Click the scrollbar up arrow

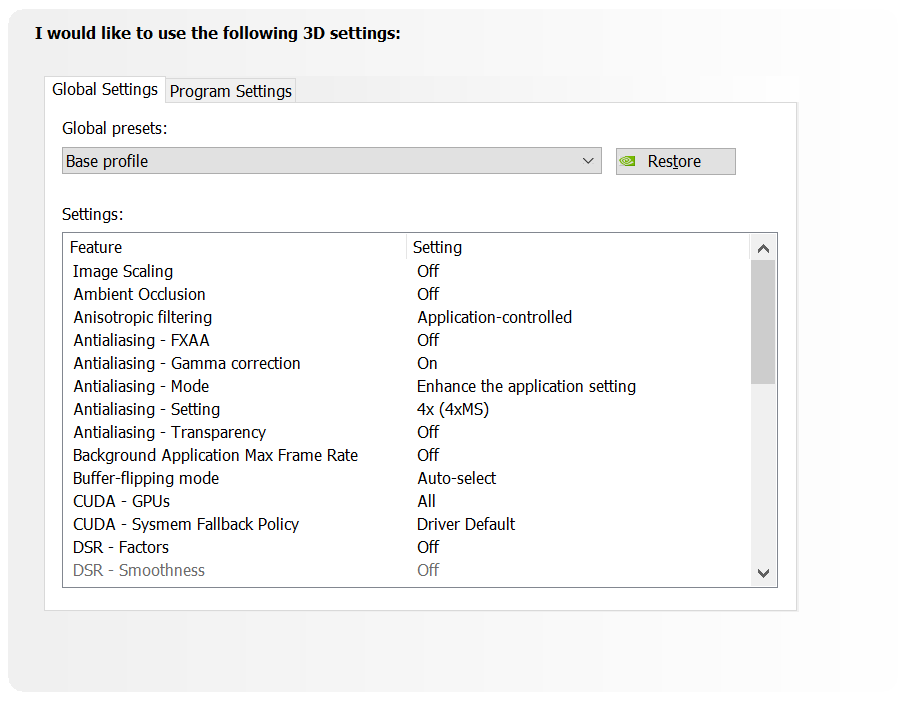763,247
